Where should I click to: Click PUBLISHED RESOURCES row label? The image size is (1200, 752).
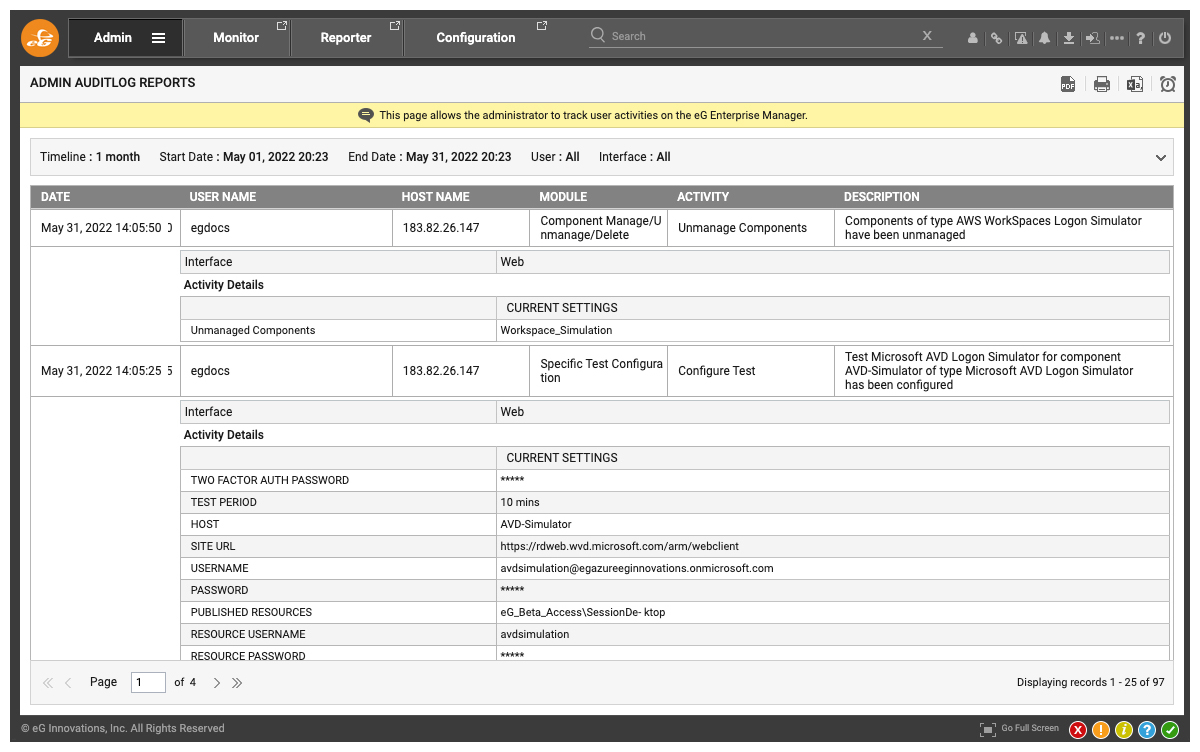coord(251,612)
